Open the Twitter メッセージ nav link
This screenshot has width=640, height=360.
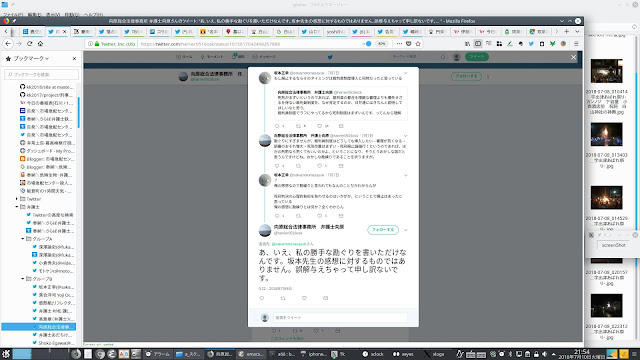coord(264,57)
